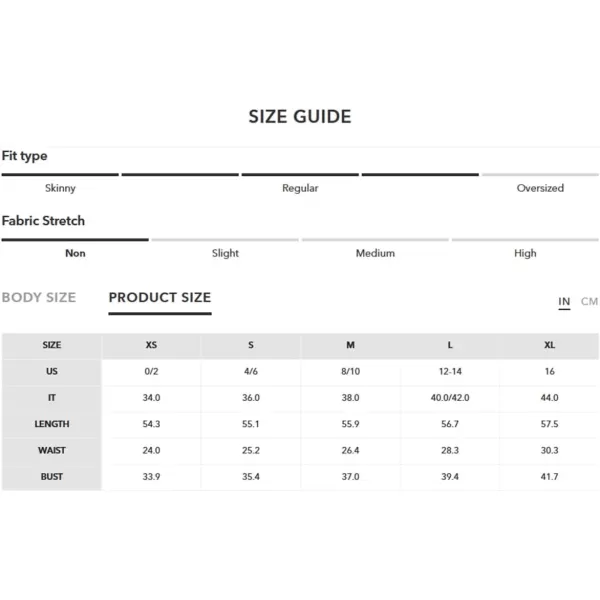Click the M size column header

click(351, 345)
